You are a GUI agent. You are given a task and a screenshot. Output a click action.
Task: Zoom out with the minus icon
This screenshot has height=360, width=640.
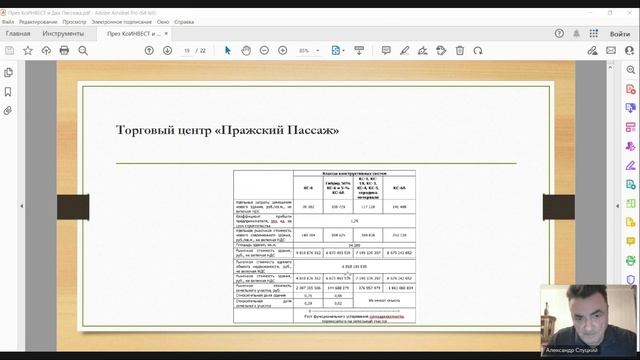click(264, 51)
